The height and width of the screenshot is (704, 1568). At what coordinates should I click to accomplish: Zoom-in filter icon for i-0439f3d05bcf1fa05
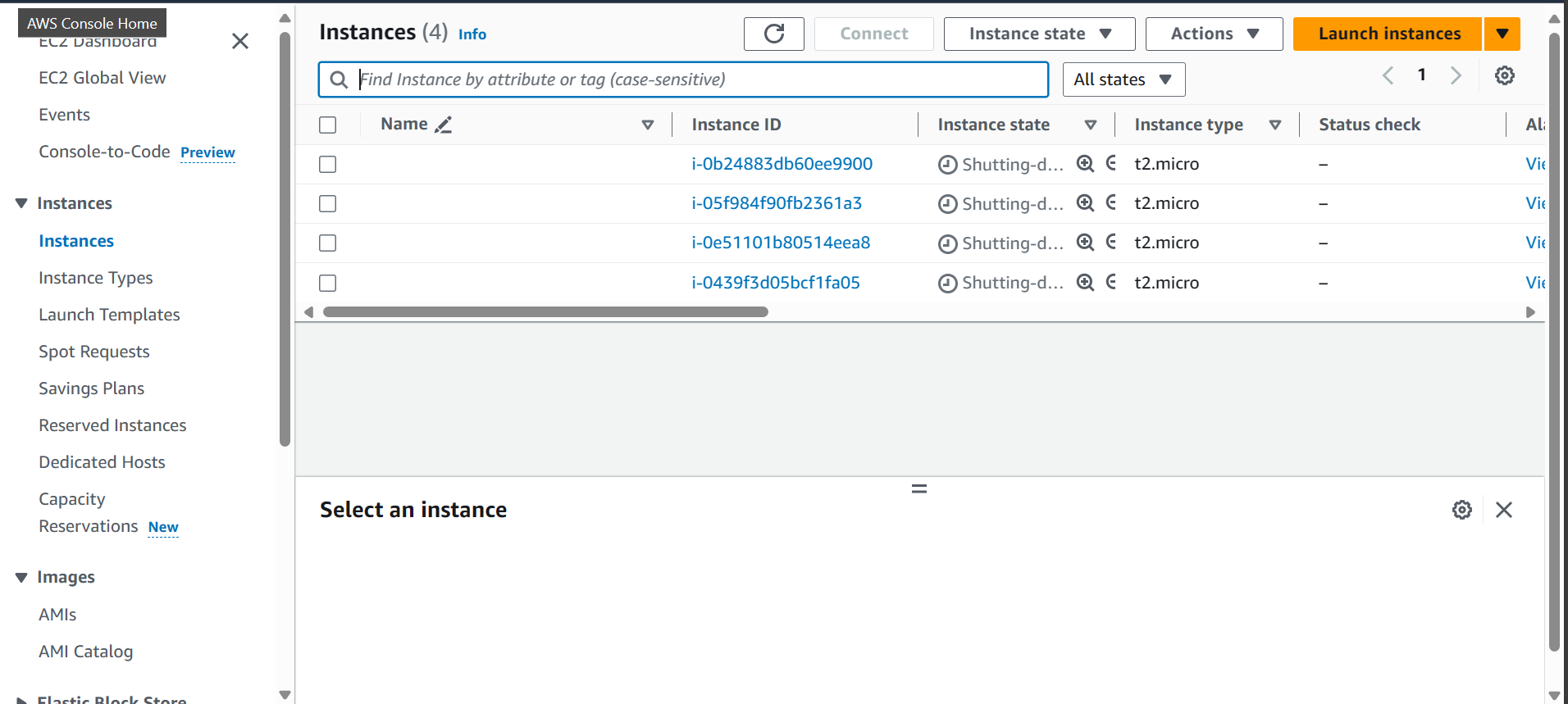coord(1085,282)
